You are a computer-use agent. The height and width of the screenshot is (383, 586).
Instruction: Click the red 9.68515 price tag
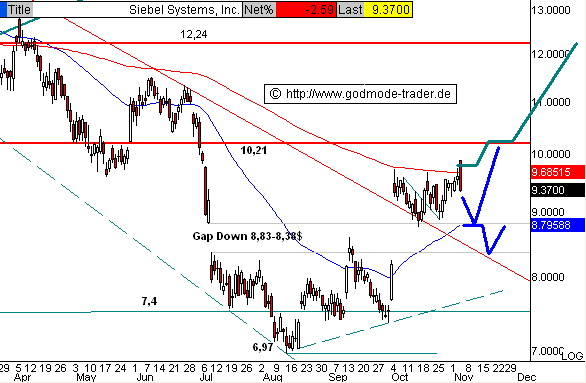coord(558,172)
